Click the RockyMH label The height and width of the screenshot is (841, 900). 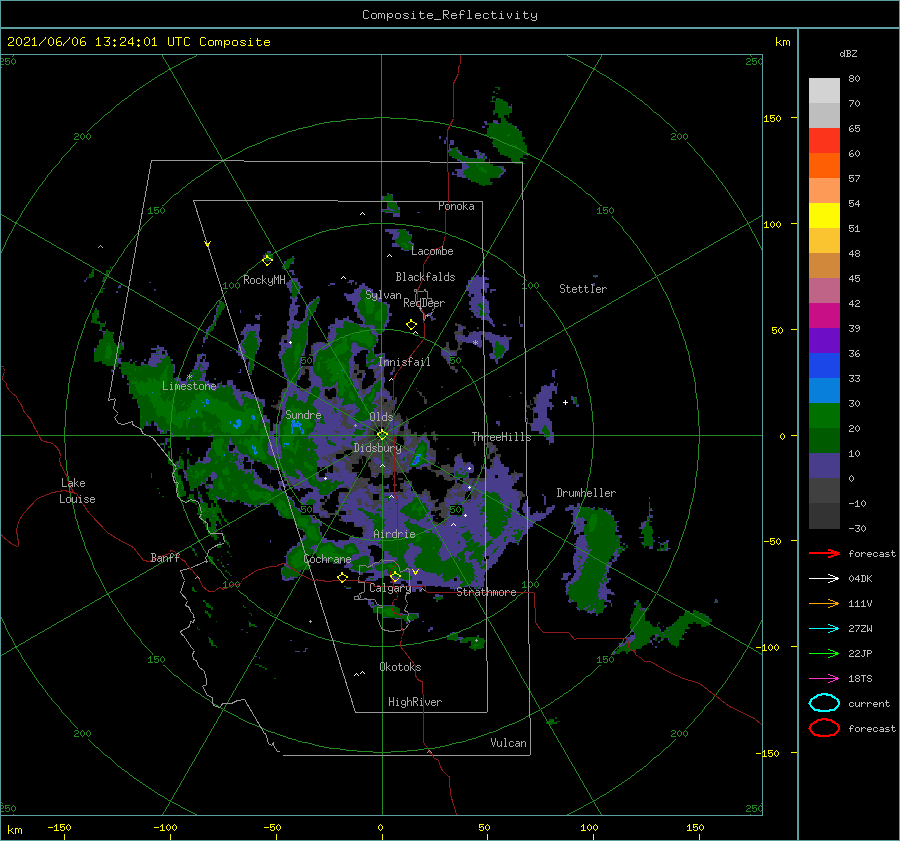tap(264, 280)
